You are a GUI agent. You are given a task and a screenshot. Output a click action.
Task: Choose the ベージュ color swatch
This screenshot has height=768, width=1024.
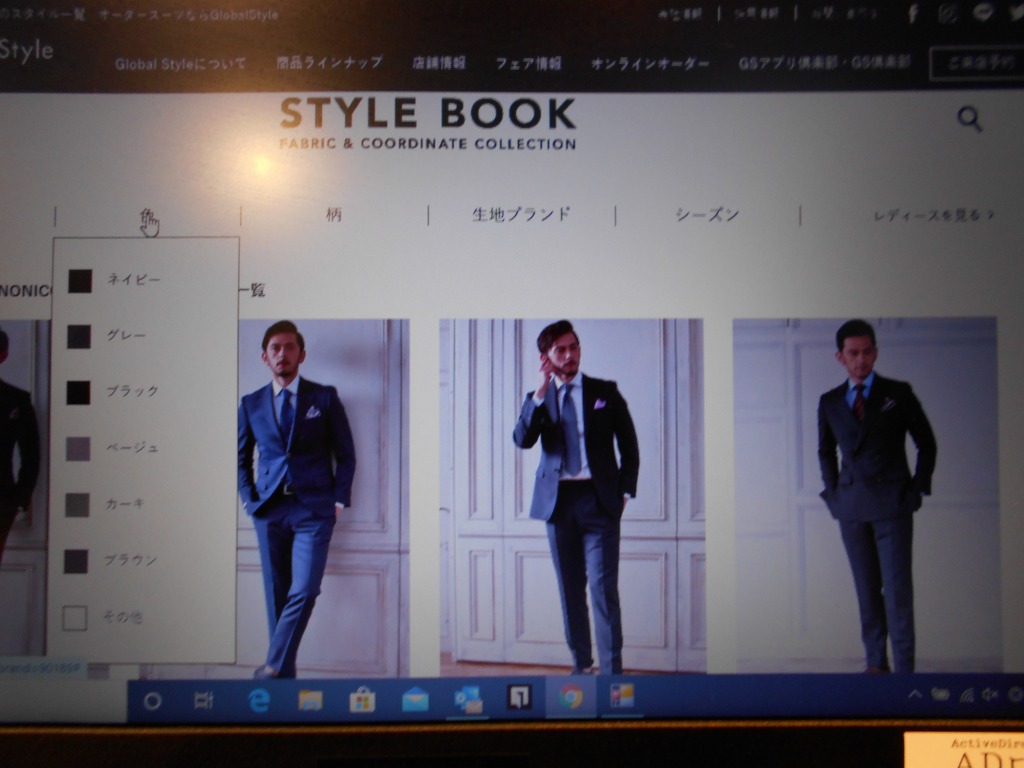pos(78,449)
